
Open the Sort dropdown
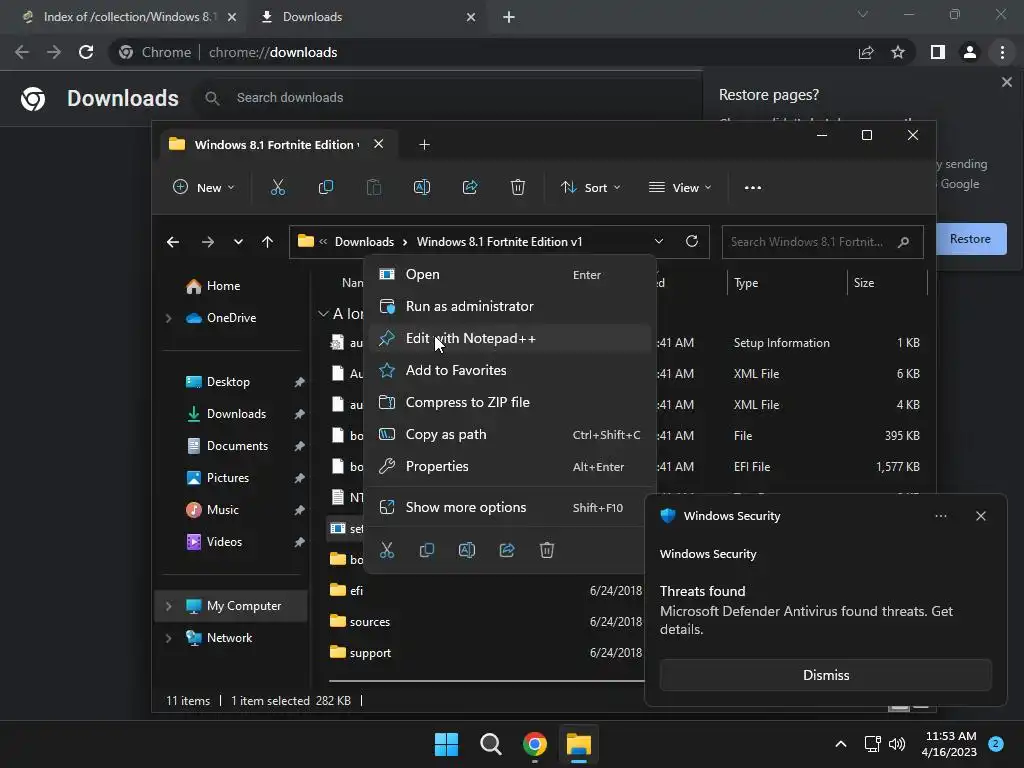coord(590,187)
